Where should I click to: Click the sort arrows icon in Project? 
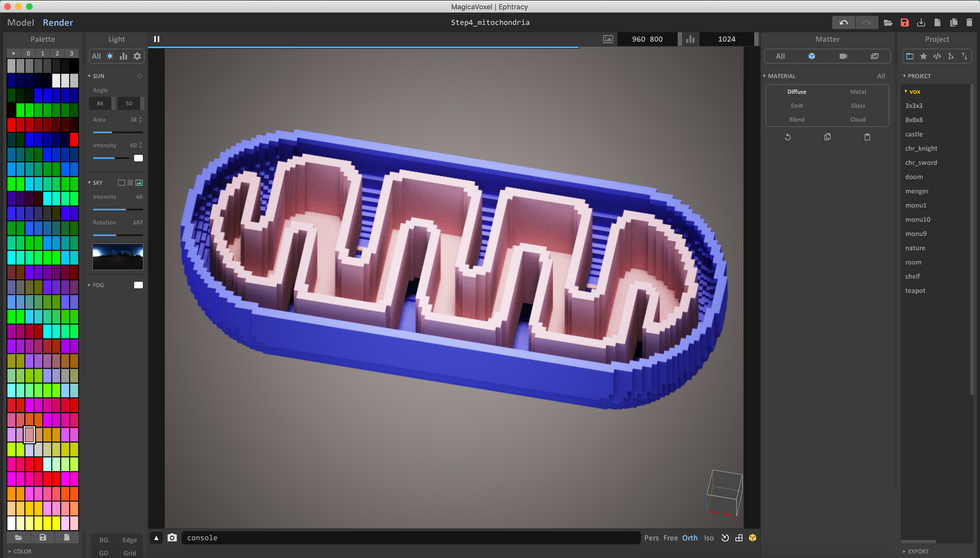pos(964,56)
